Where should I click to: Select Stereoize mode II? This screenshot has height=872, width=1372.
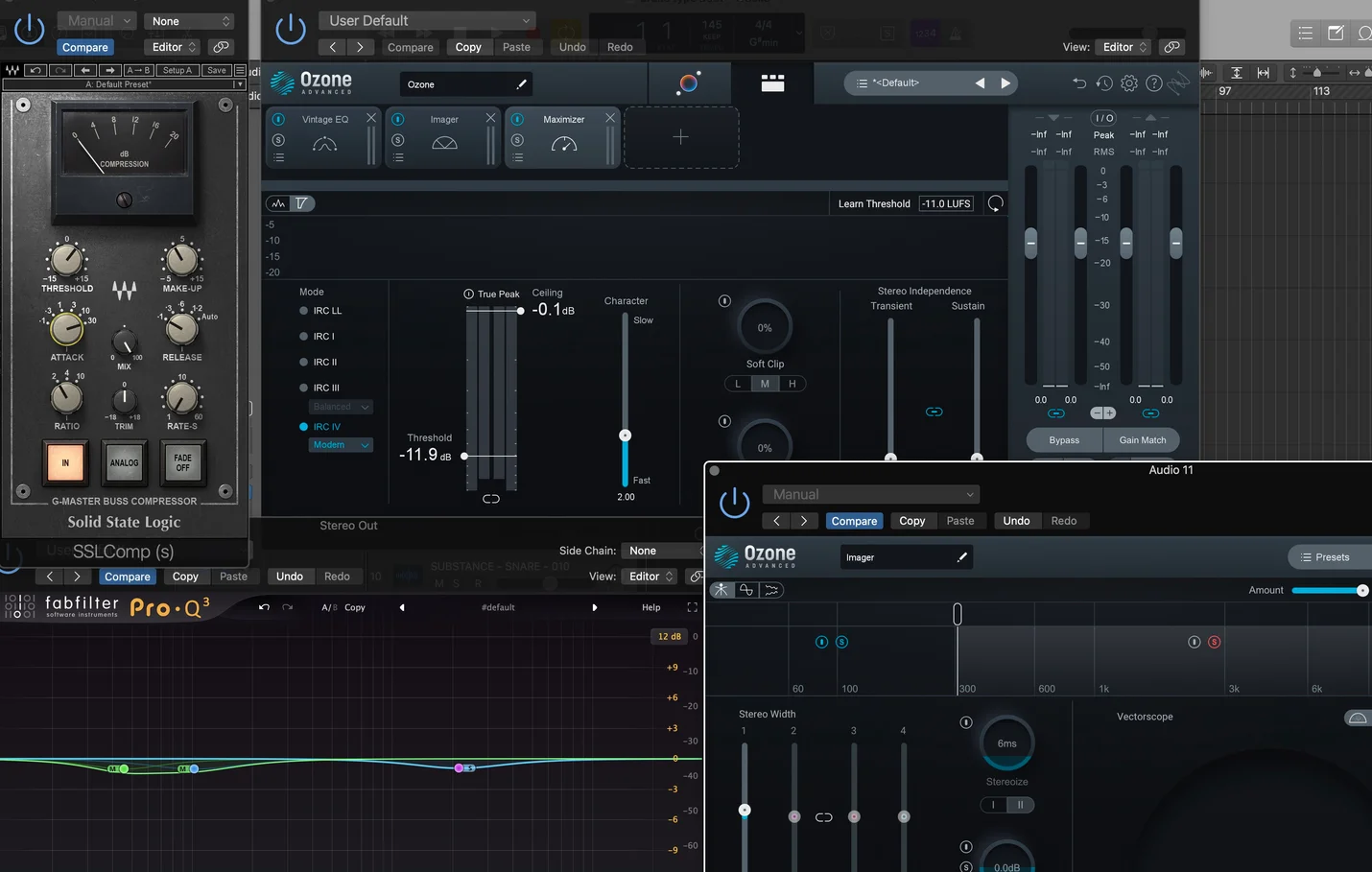[1021, 805]
